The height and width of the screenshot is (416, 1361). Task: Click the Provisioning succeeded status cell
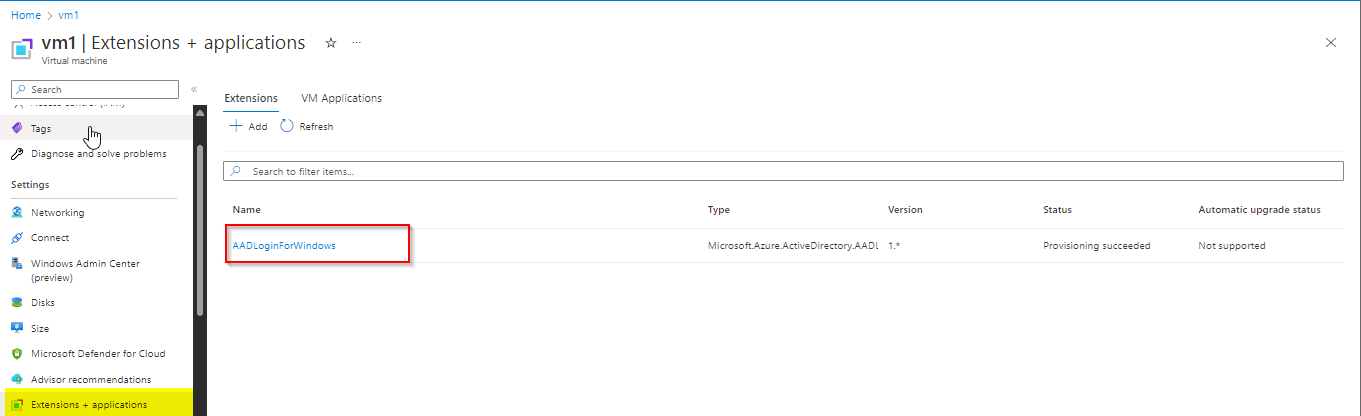(1096, 246)
